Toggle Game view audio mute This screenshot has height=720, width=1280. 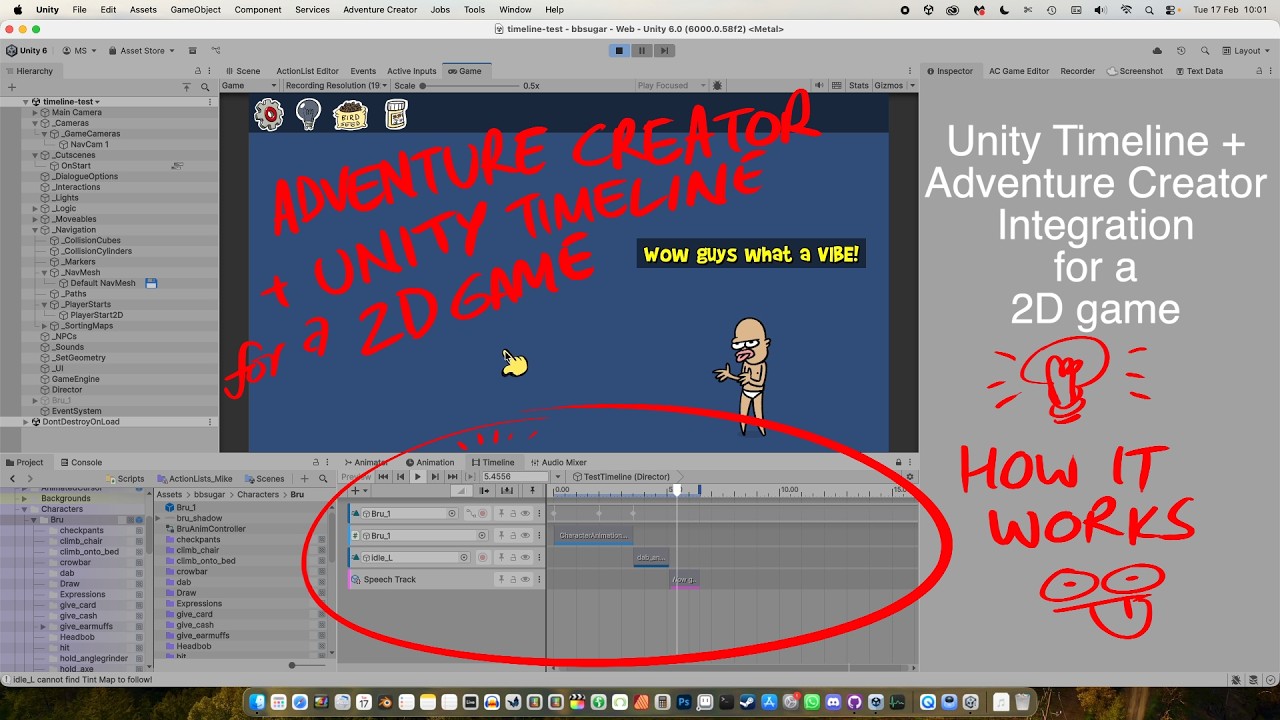click(x=821, y=85)
